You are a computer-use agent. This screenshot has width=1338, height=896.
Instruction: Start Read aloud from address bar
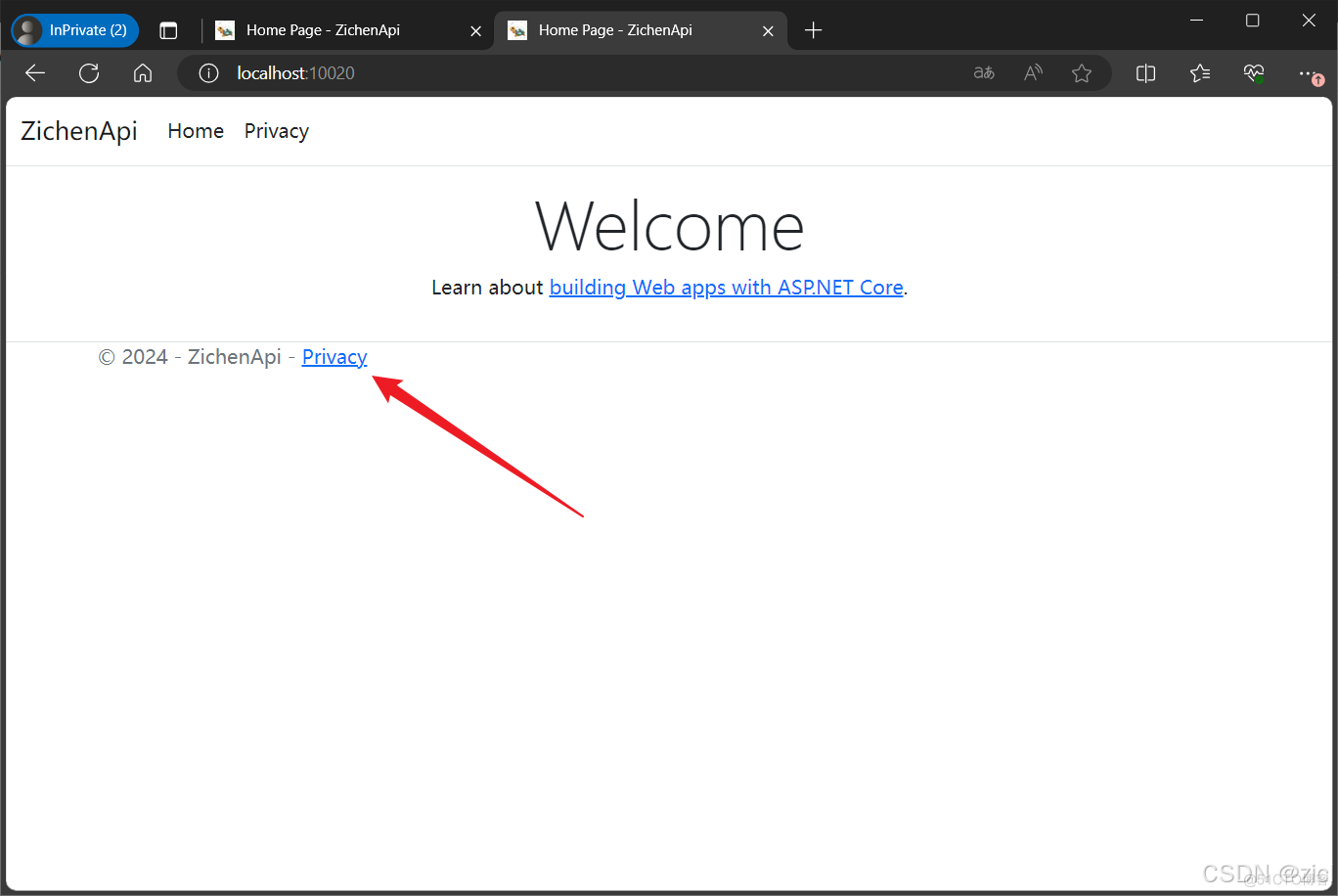(1033, 73)
